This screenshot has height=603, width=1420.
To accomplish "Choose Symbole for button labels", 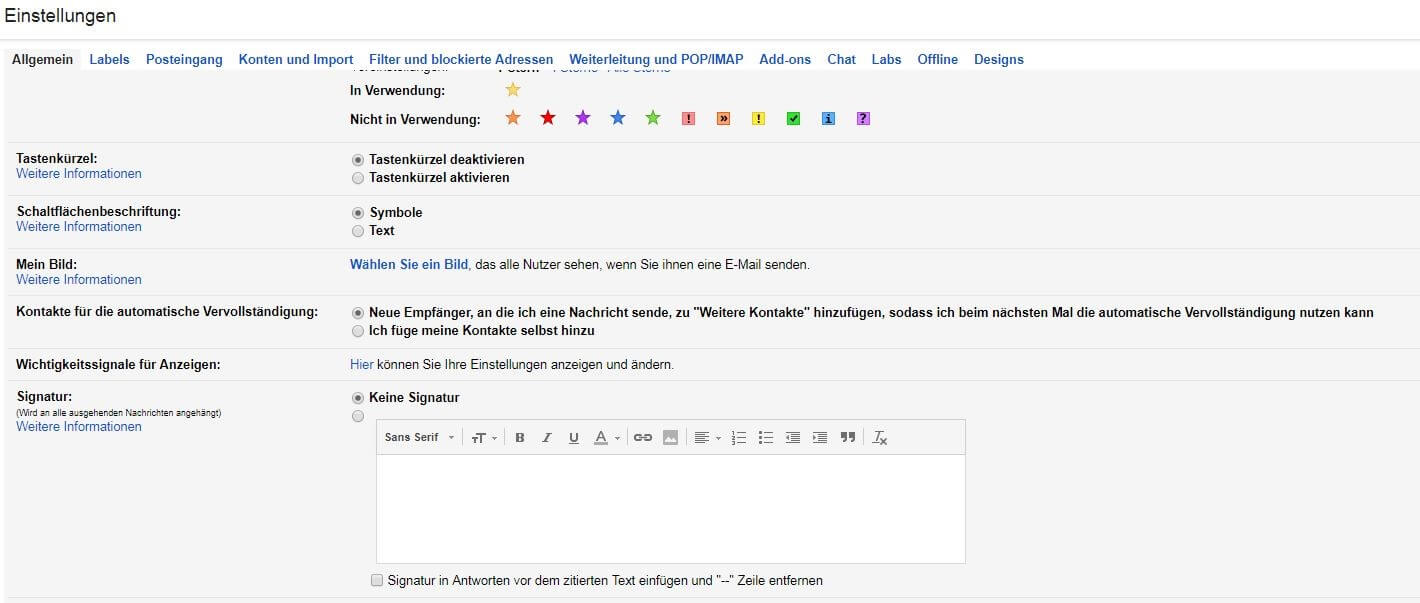I will pos(358,212).
